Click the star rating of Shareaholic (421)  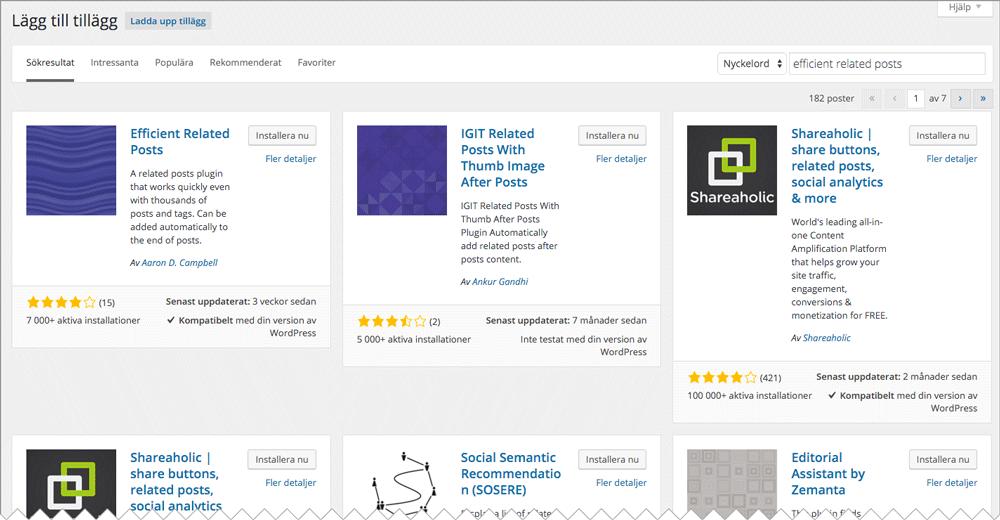tap(722, 378)
